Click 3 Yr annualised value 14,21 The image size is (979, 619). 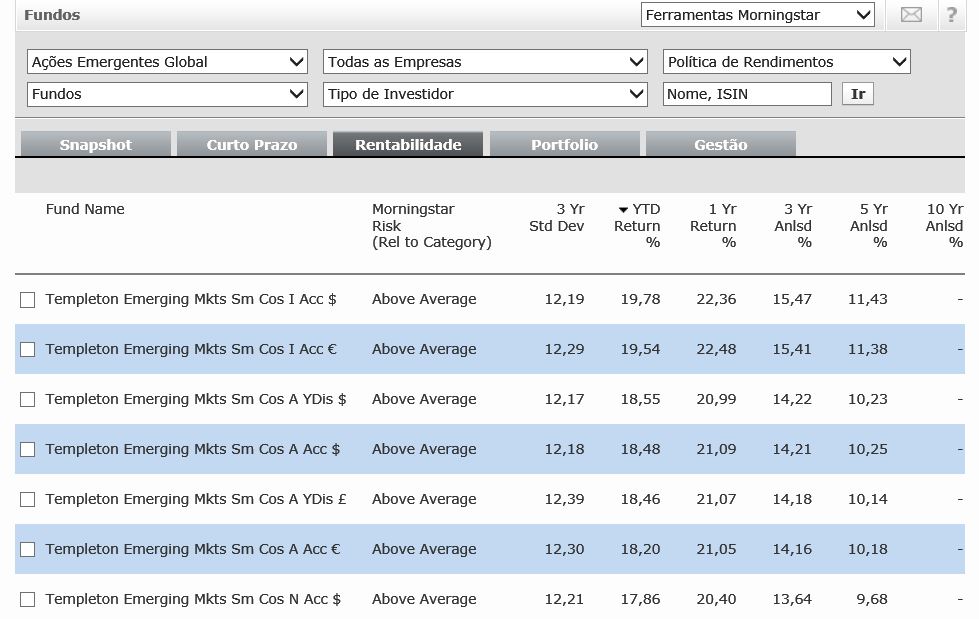(792, 449)
